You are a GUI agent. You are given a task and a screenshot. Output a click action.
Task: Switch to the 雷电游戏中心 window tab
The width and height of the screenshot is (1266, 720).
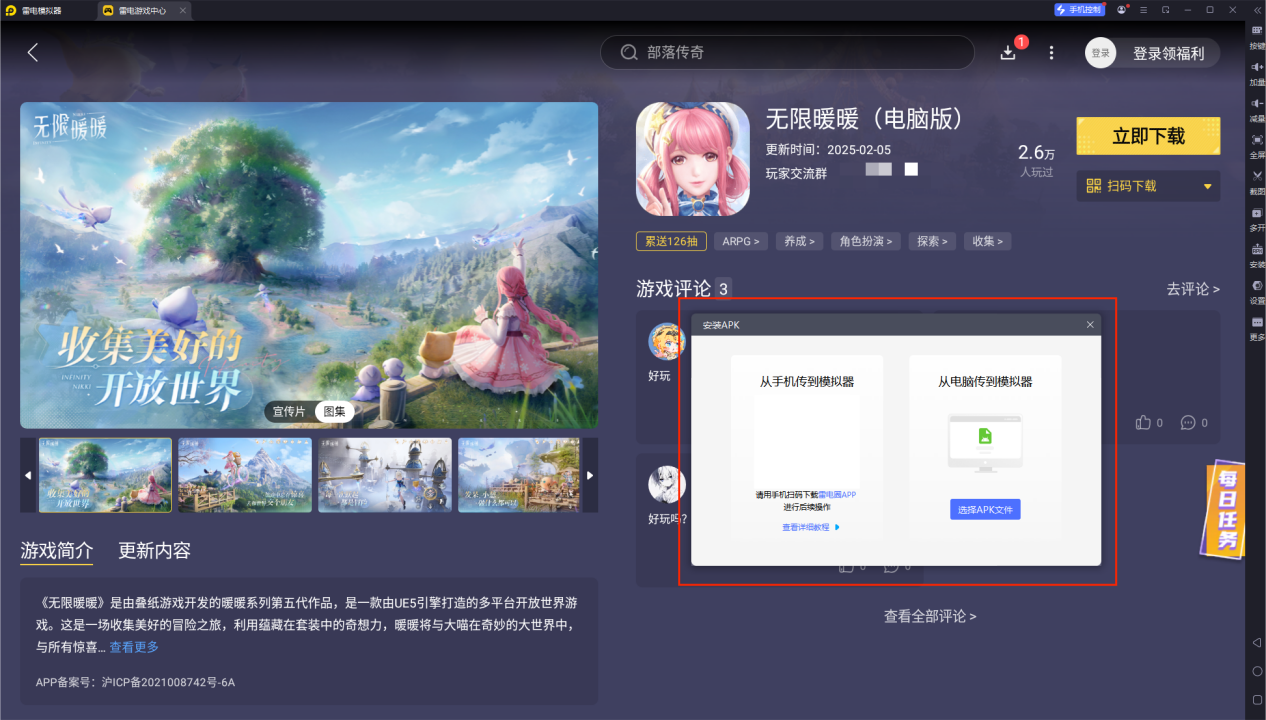[x=143, y=10]
